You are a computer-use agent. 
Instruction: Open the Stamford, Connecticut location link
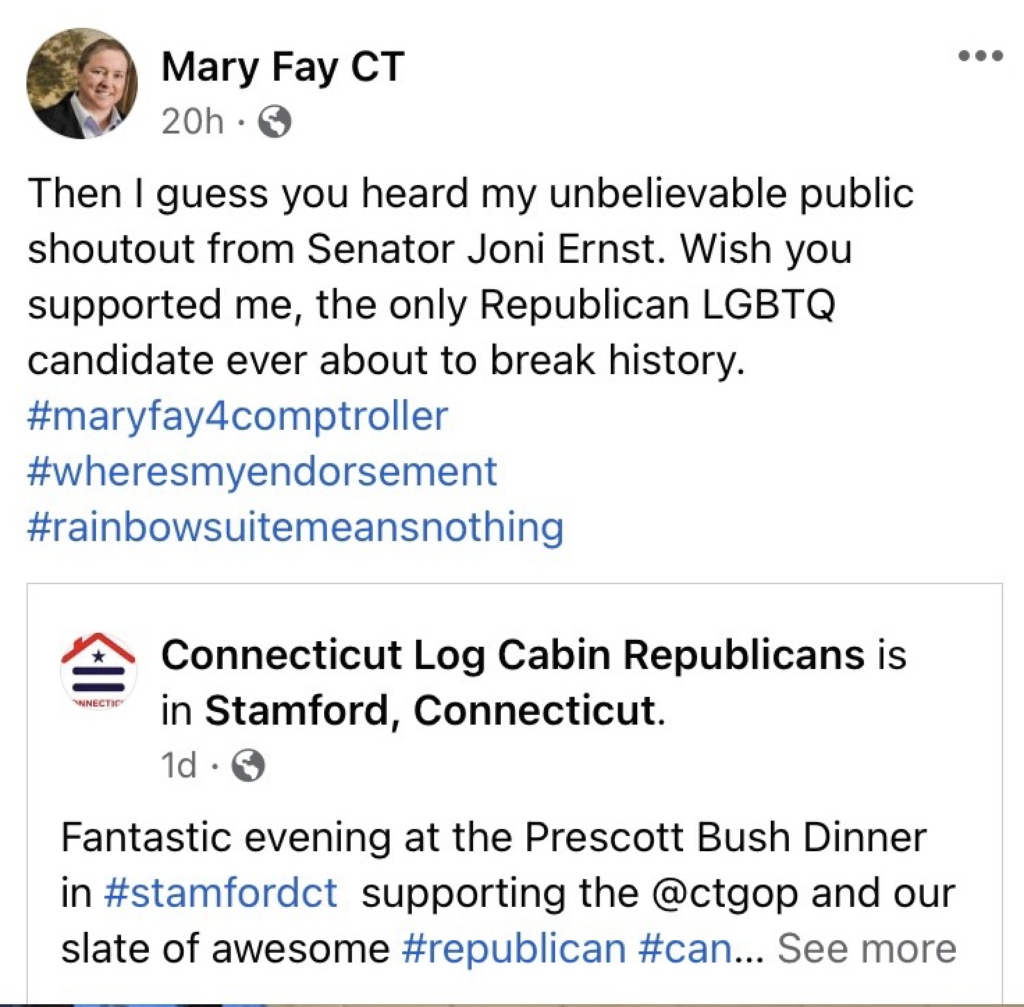tap(430, 710)
